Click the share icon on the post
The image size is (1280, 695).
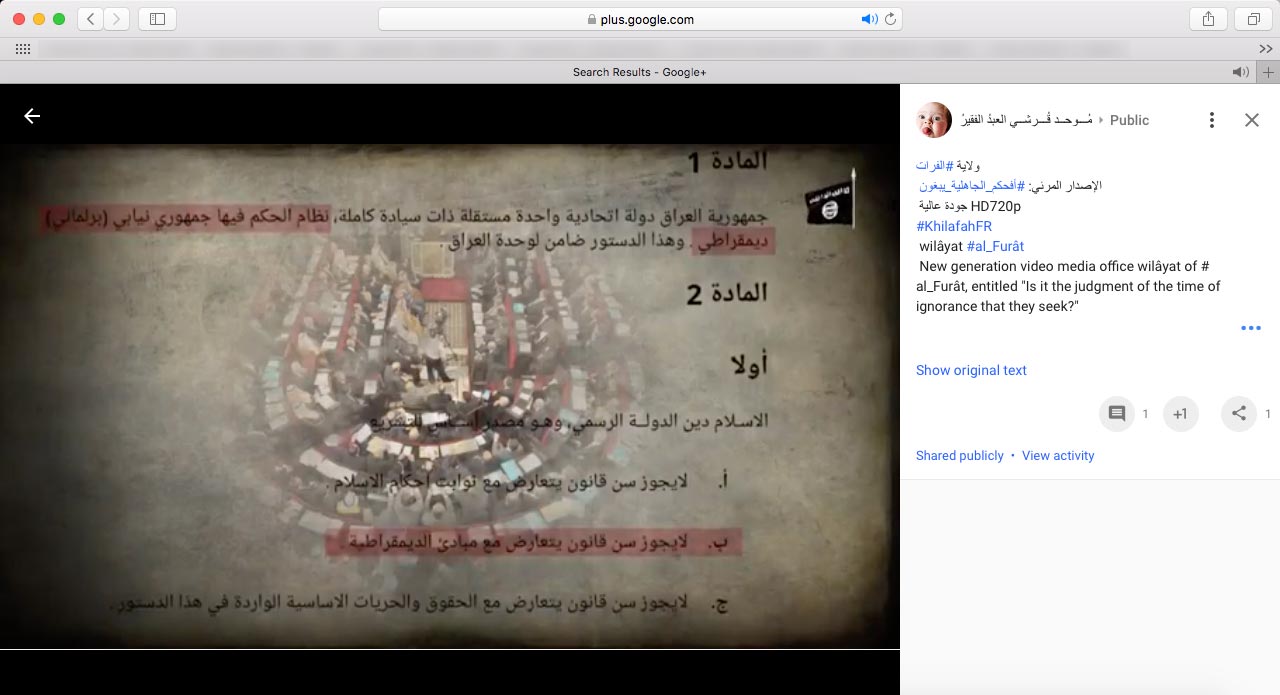click(x=1238, y=414)
